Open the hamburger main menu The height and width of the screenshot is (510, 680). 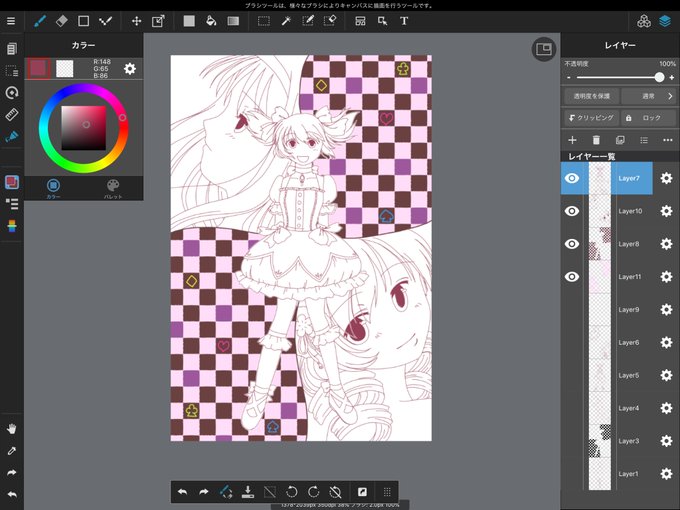[11, 21]
